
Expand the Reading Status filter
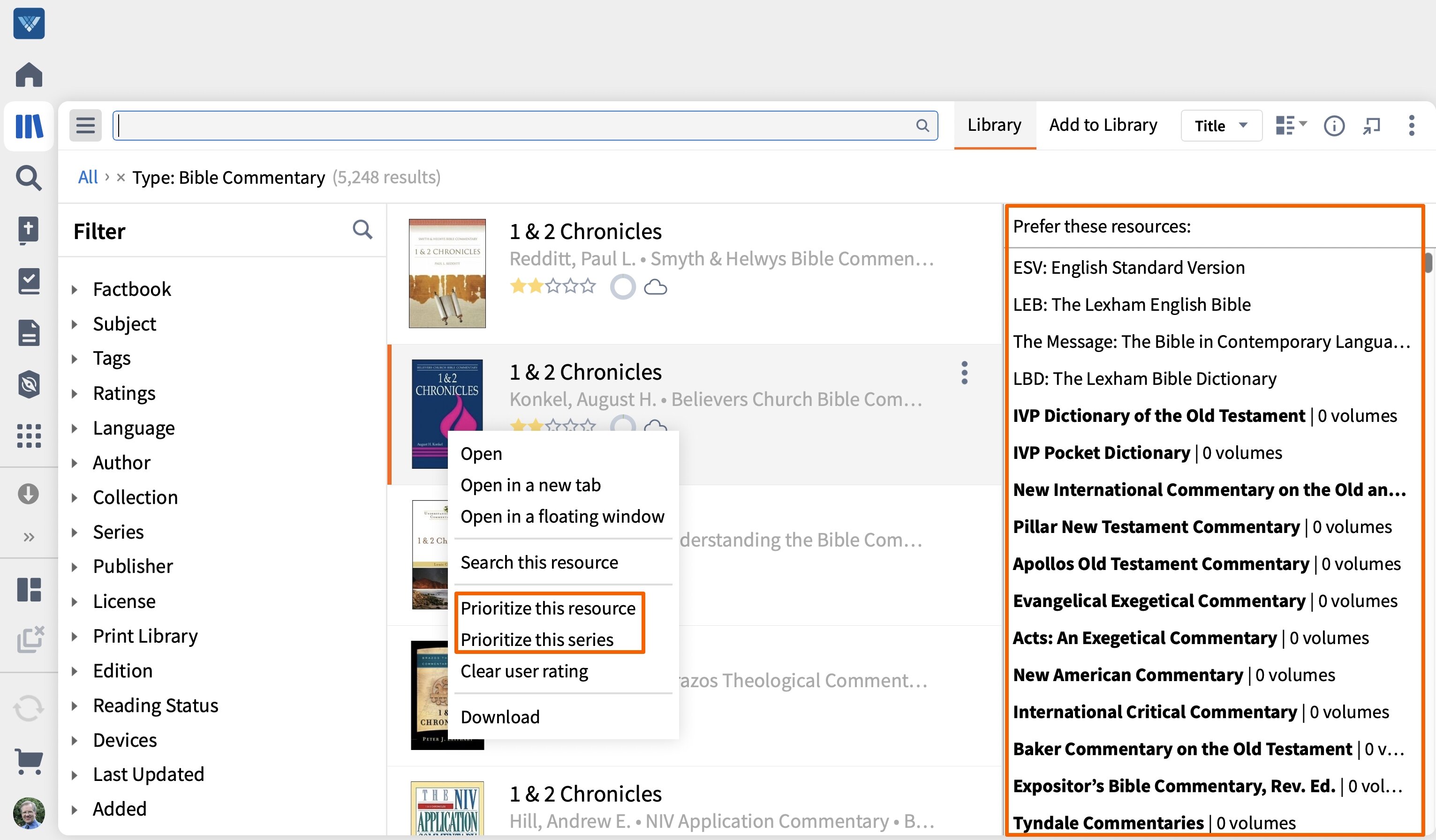(x=75, y=705)
